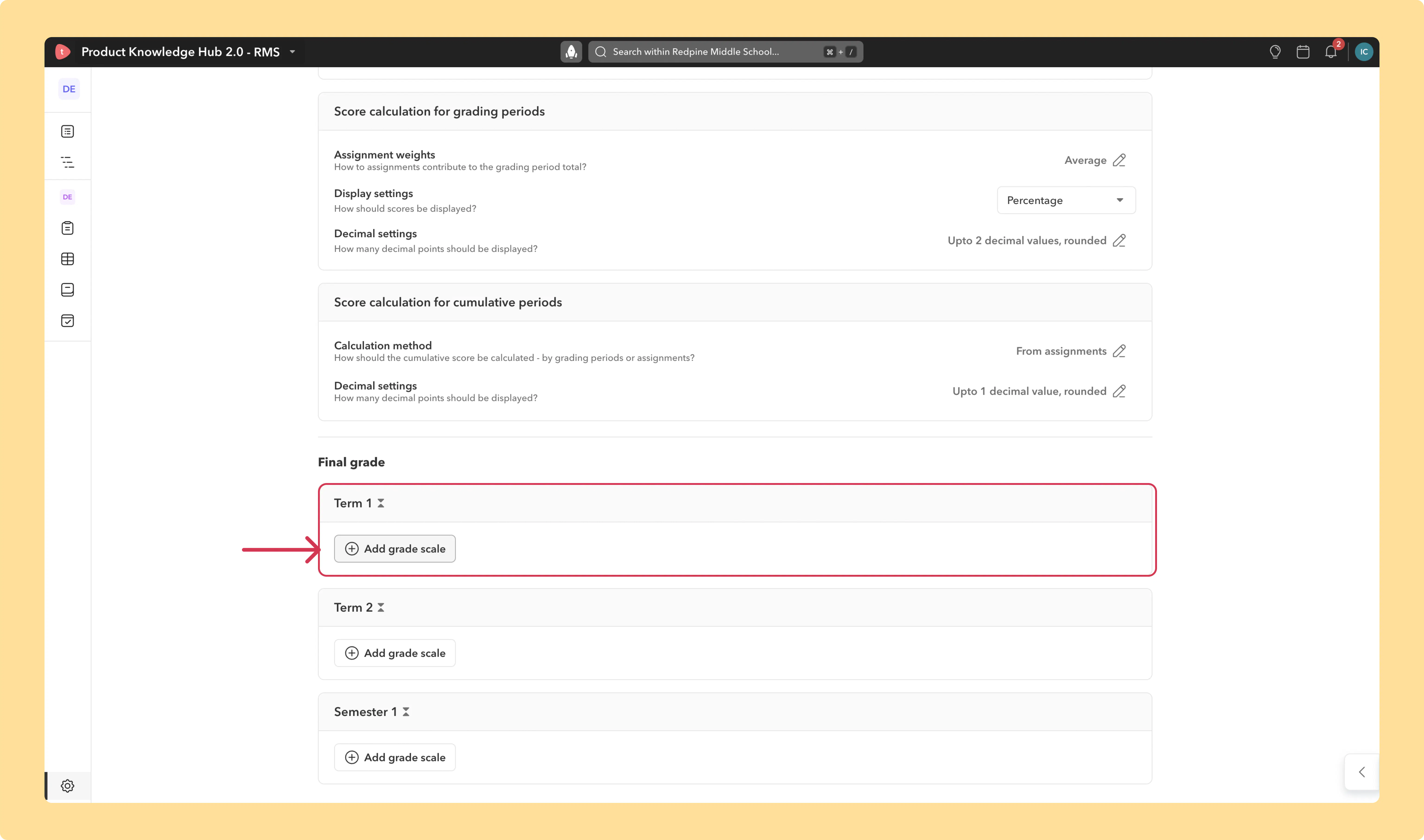This screenshot has height=840, width=1424.
Task: Open the card icon above the checked calendar icon
Action: [x=67, y=290]
